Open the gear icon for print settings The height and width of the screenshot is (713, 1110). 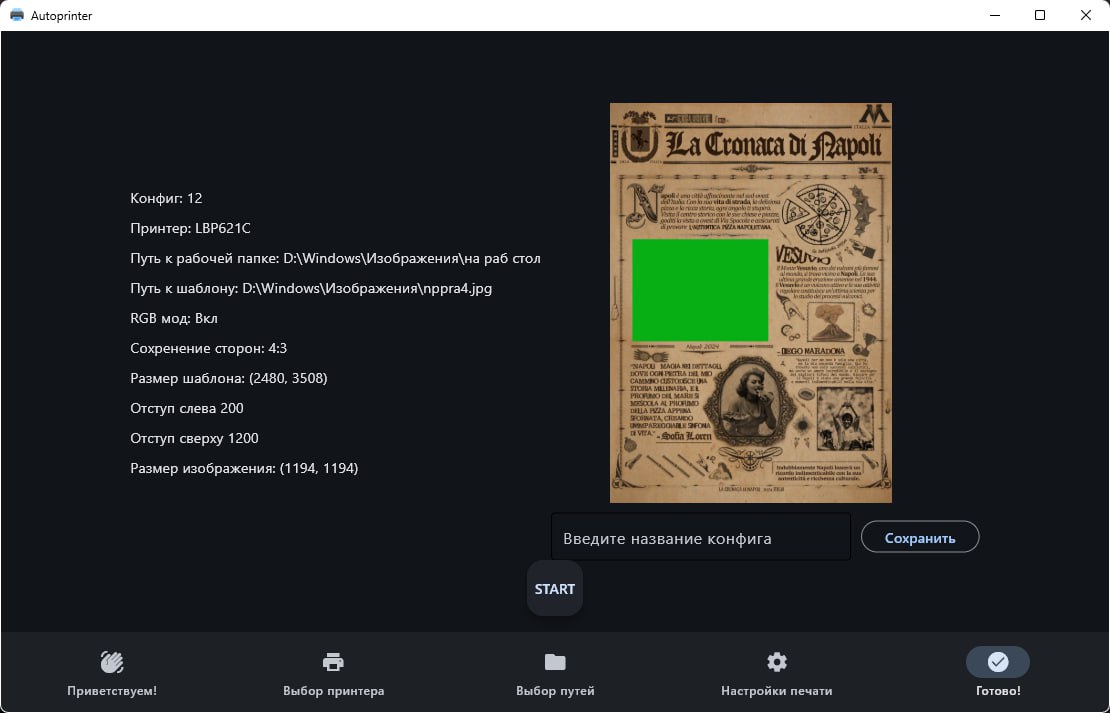(777, 662)
